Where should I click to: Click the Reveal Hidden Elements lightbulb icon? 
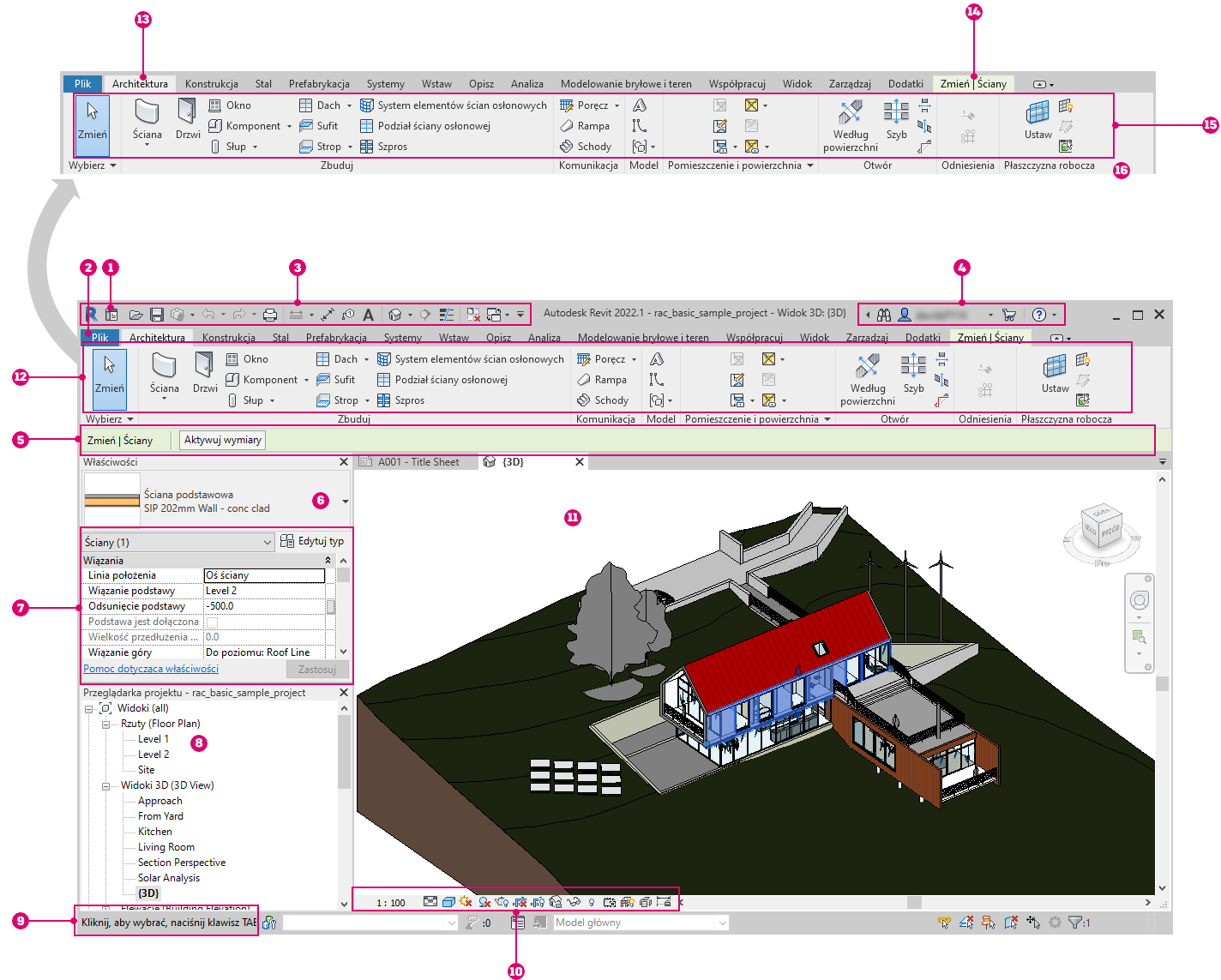point(591,902)
